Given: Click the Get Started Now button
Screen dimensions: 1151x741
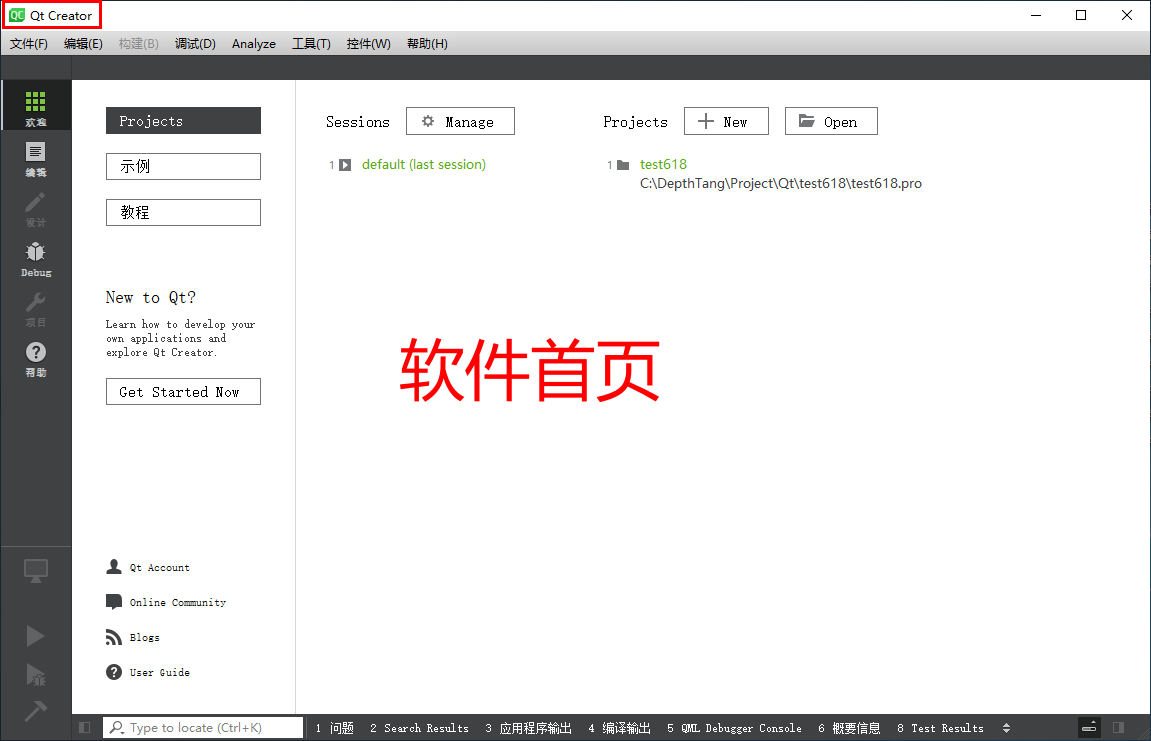Looking at the screenshot, I should (x=184, y=391).
